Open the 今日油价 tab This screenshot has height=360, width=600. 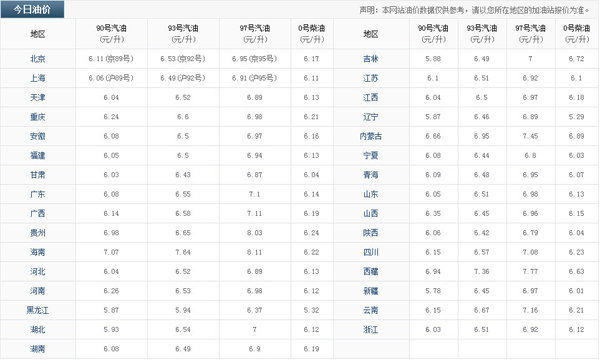pyautogui.click(x=32, y=10)
